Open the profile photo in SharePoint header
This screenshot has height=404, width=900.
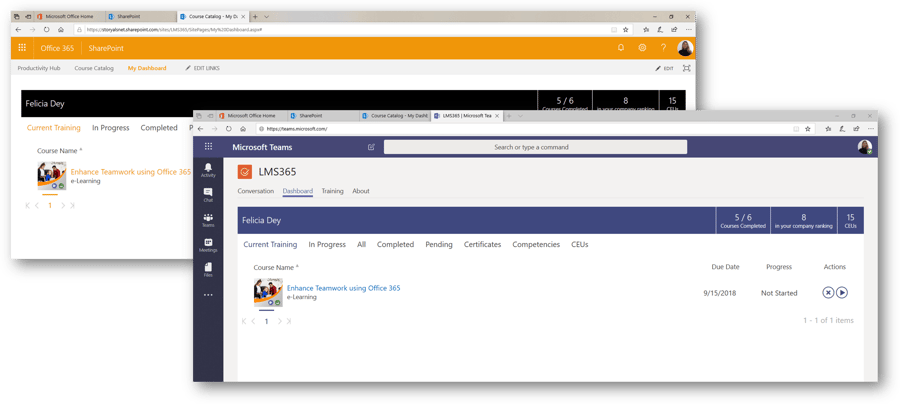685,48
